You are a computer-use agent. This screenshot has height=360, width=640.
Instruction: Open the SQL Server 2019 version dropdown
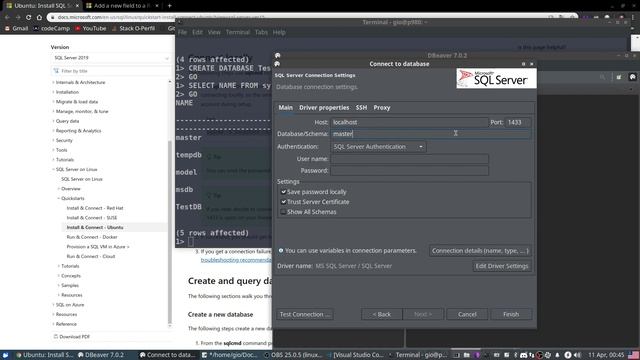111,58
